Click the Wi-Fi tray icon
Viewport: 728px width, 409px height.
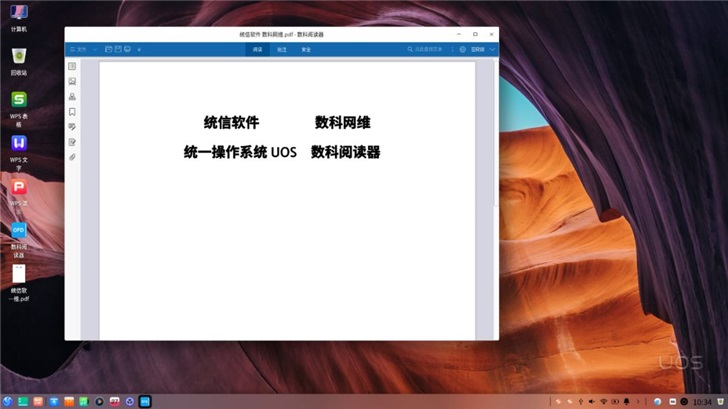point(603,402)
